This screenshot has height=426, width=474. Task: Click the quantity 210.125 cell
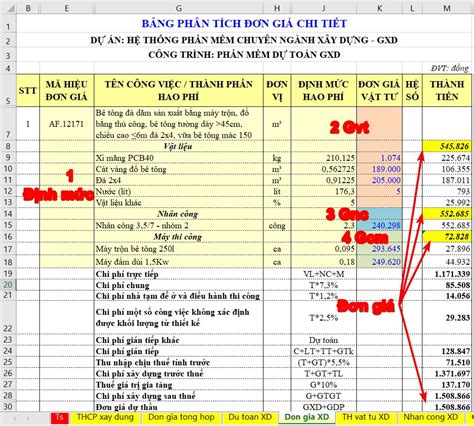324,158
